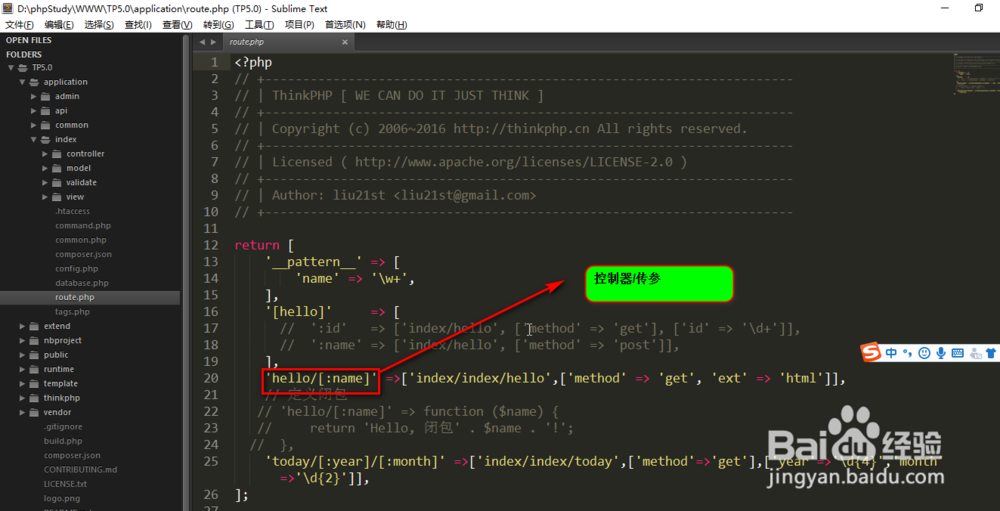This screenshot has height=511, width=1000.
Task: Open LICENSE.txt file
Action: tap(65, 484)
